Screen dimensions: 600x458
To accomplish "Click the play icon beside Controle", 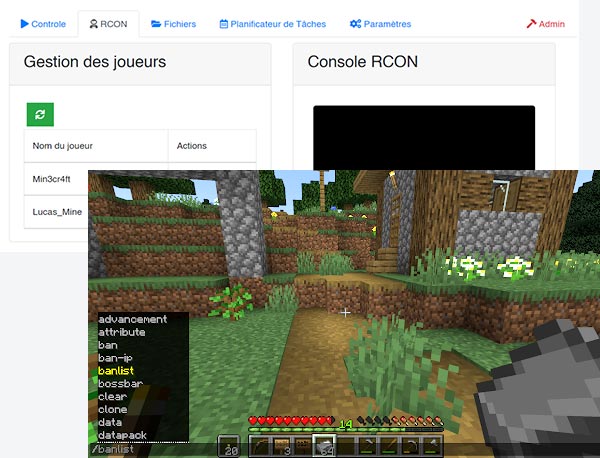I will (x=24, y=24).
